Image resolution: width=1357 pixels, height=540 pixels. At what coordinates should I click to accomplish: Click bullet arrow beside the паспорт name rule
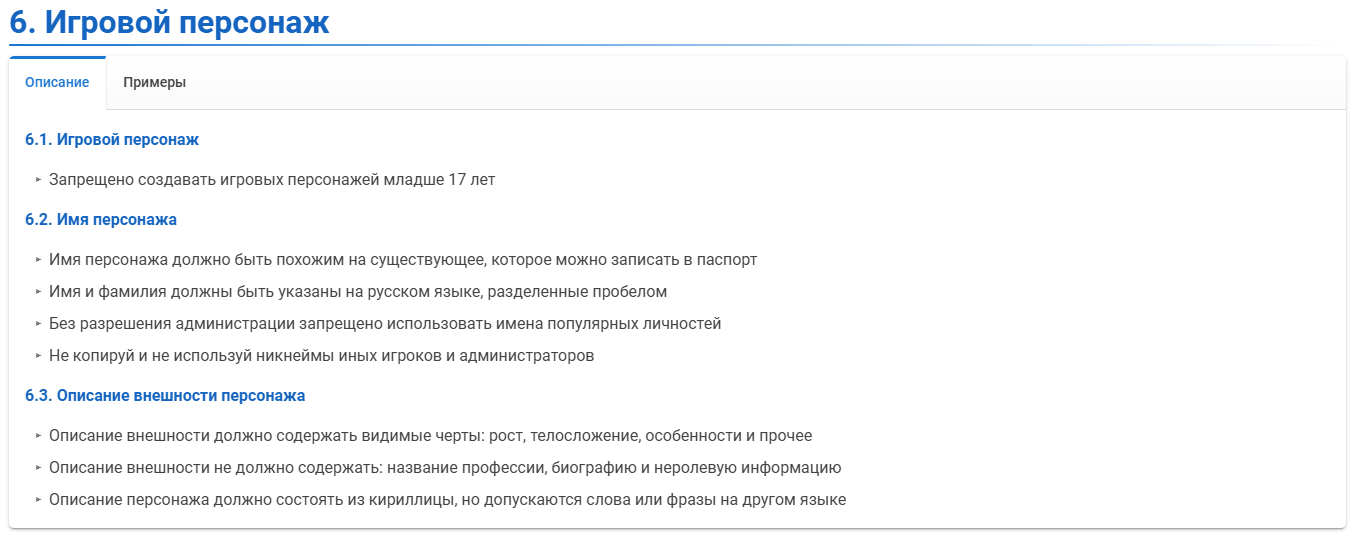tap(38, 260)
